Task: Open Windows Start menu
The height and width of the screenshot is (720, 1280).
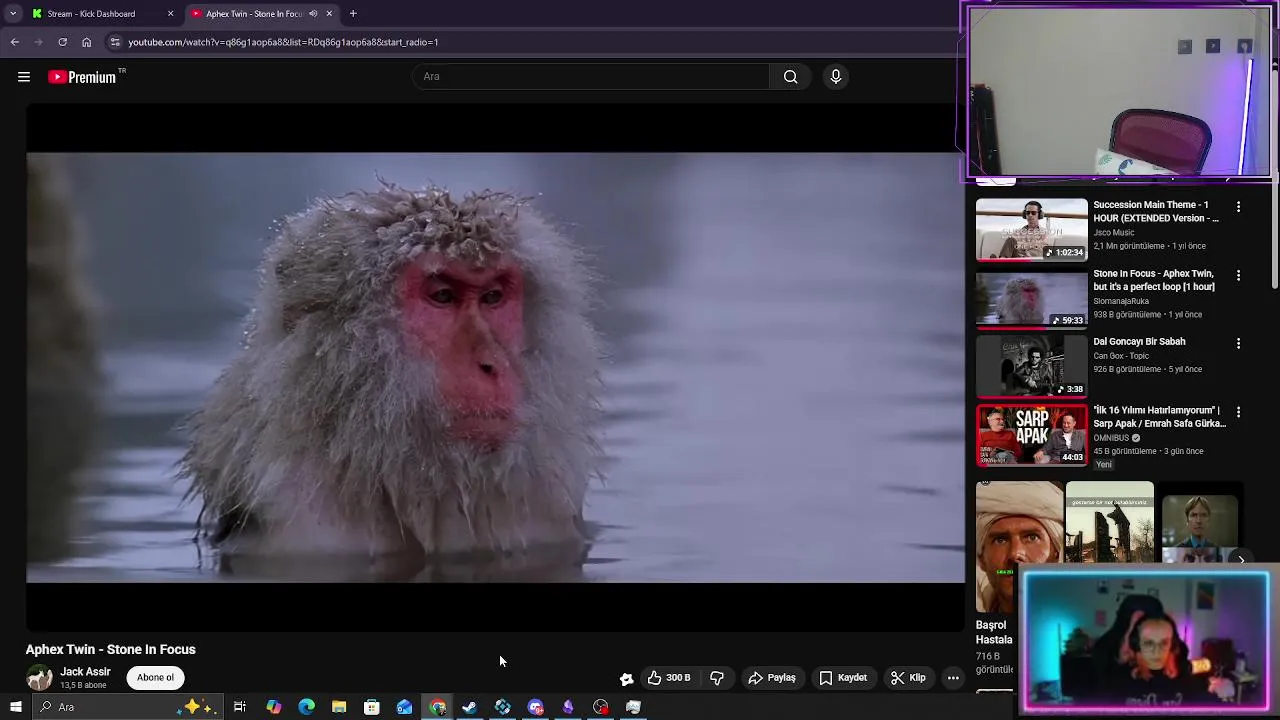Action: point(15,707)
